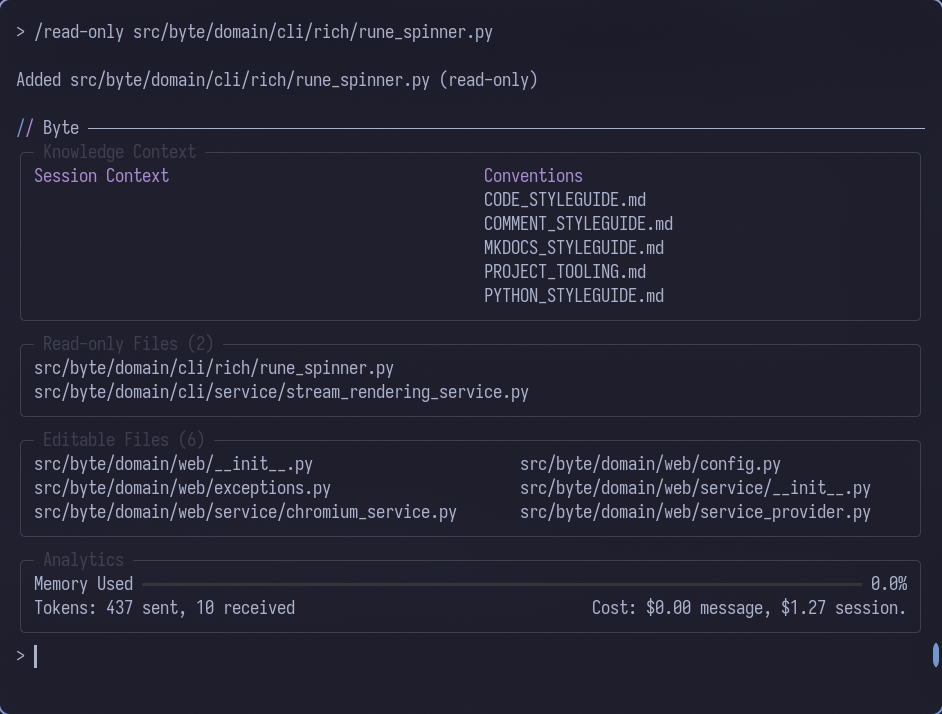This screenshot has width=942, height=714.
Task: Open the editable config.py file
Action: [650, 464]
